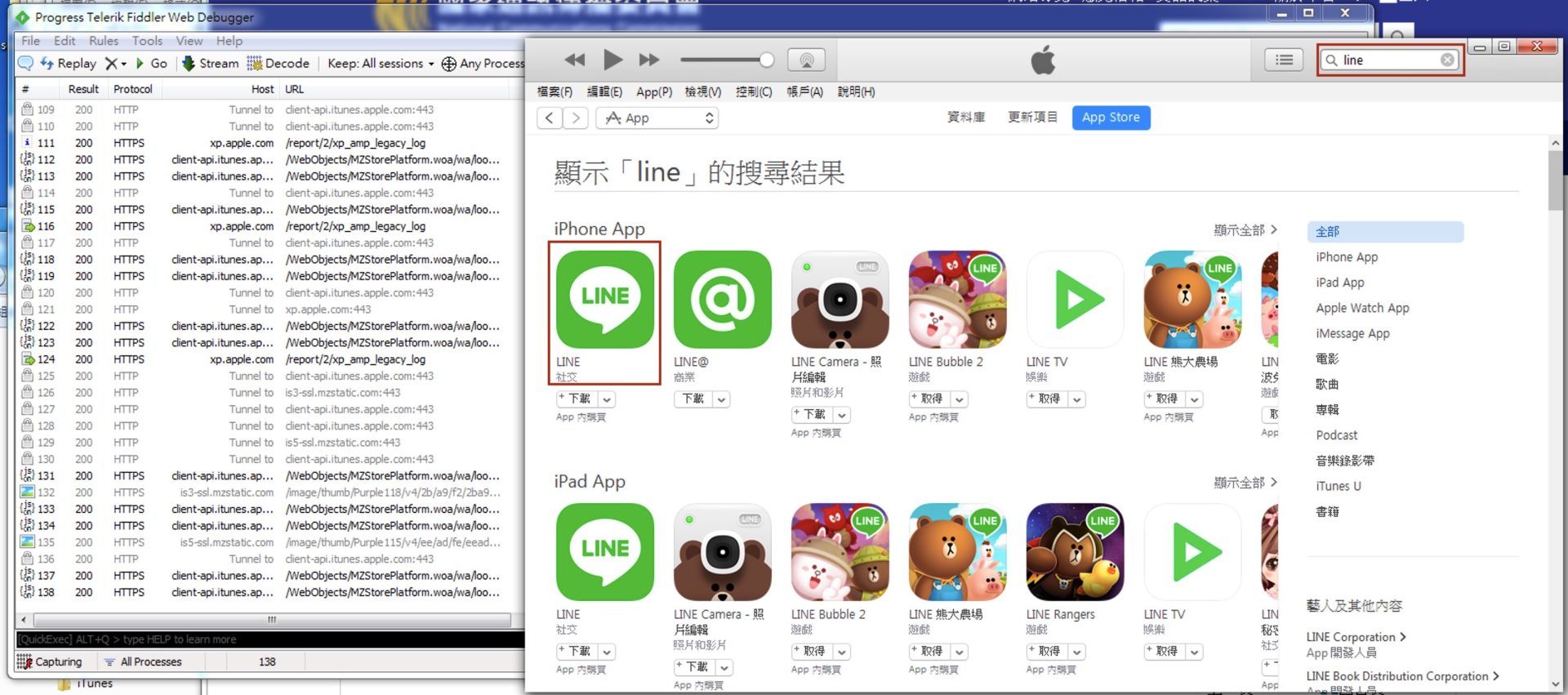Click Fiddler comment bubble icon
This screenshot has height=695, width=1568.
[x=26, y=63]
